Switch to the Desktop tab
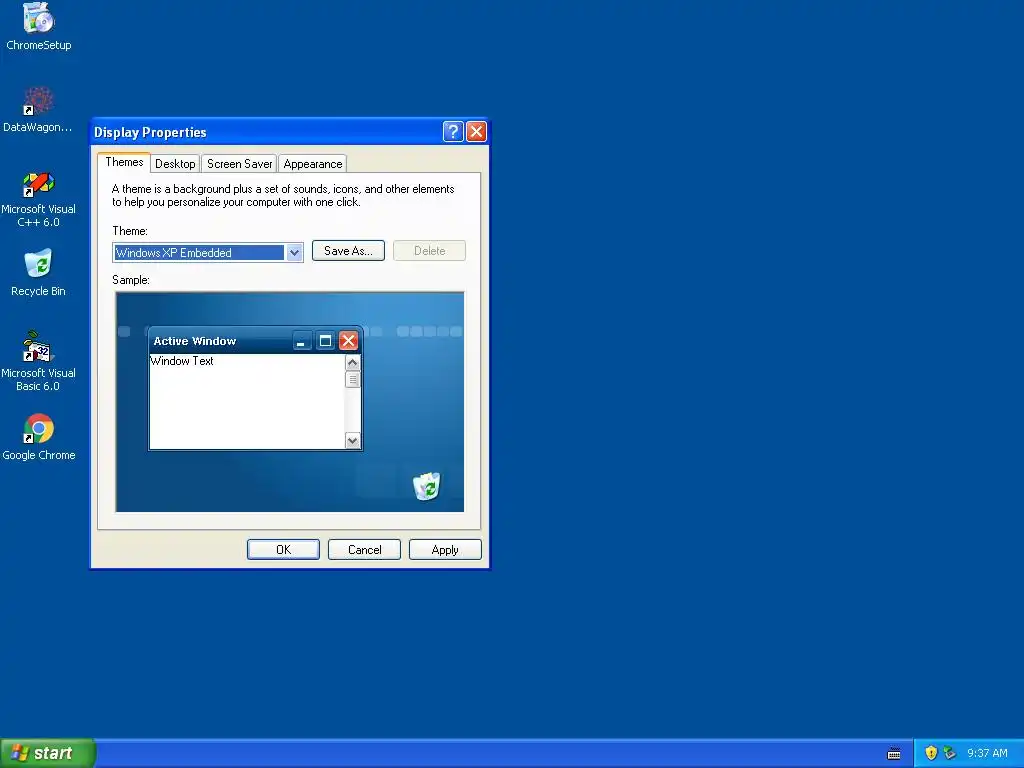The height and width of the screenshot is (768, 1024). [x=175, y=164]
